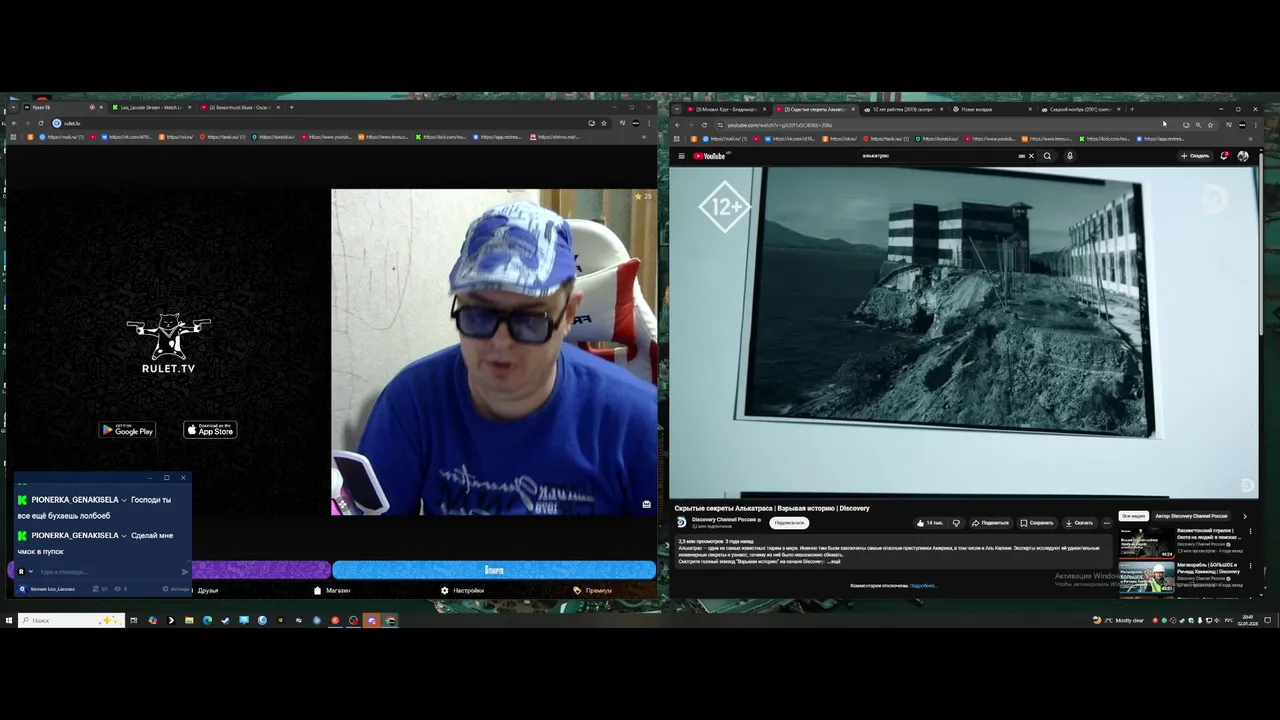Bookmark YouTube page with star icon
The image size is (1280, 720).
1210,125
